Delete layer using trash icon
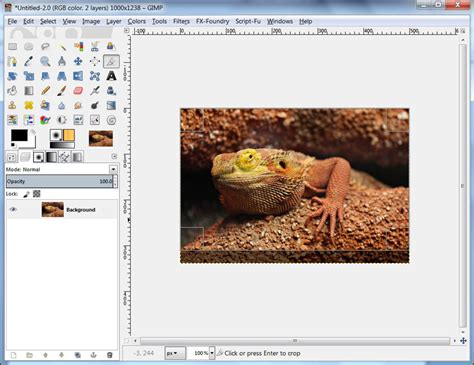The image size is (474, 365). 110,355
